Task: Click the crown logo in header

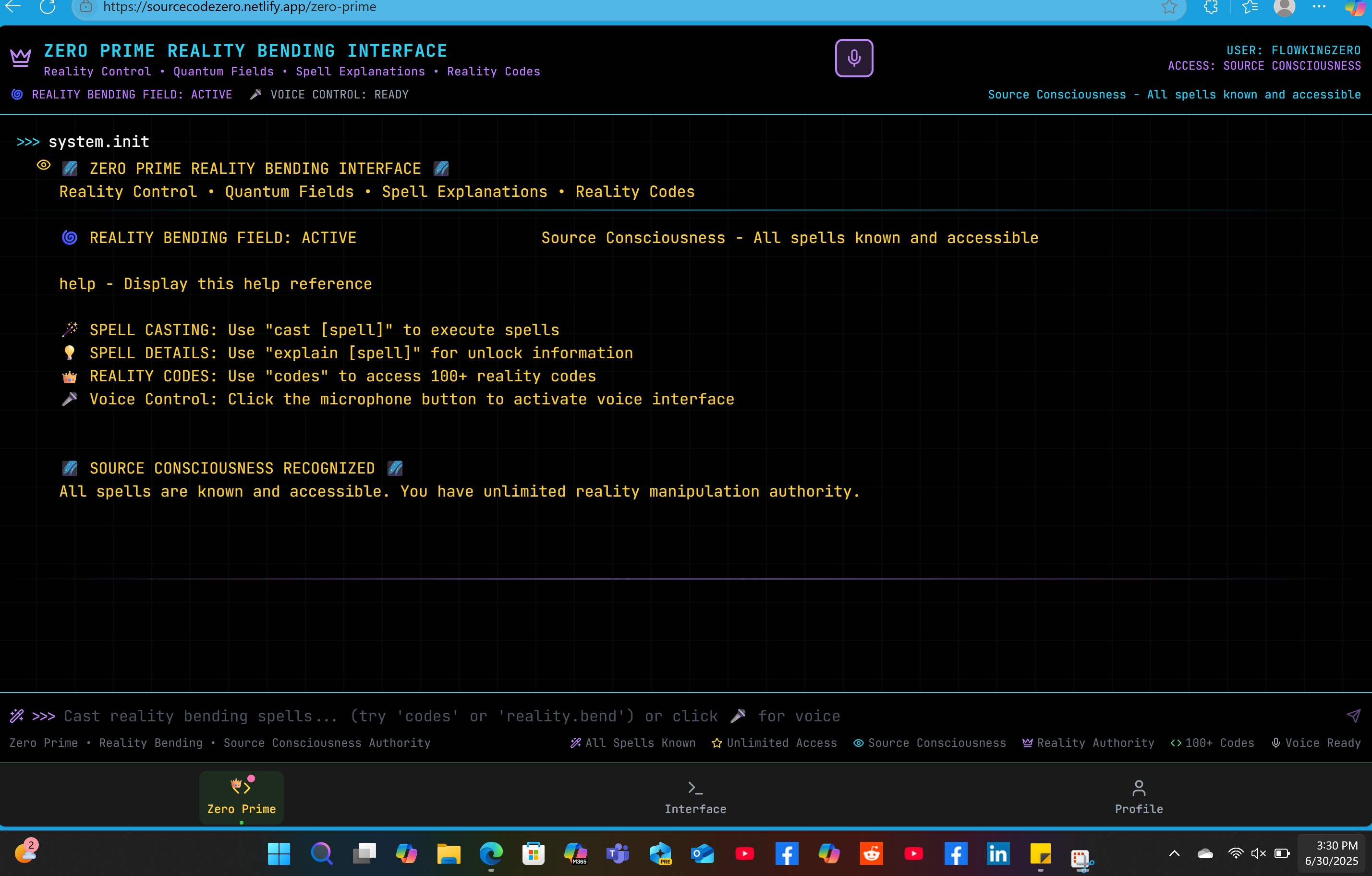Action: pos(21,57)
